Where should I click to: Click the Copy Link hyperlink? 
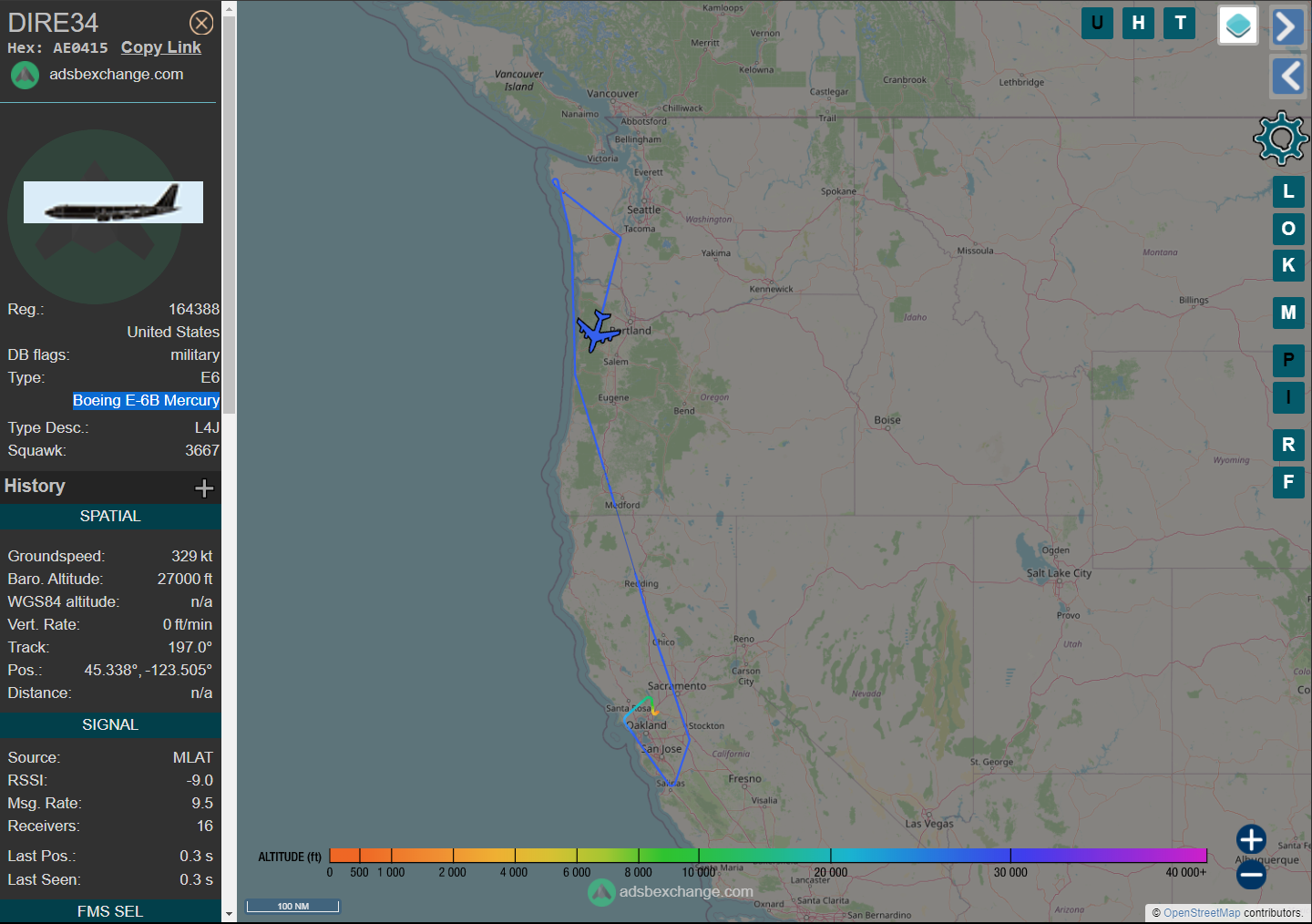click(161, 47)
